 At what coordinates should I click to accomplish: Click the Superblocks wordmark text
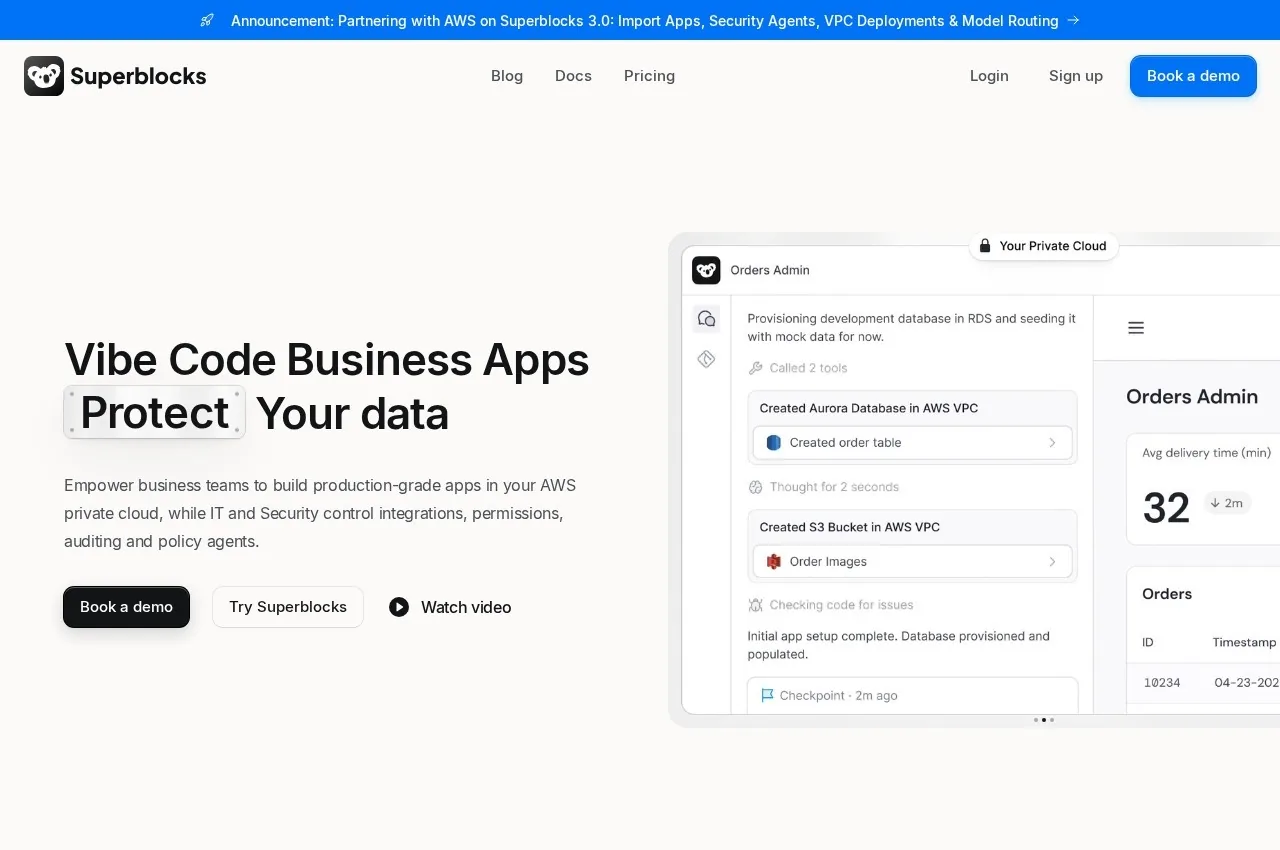point(138,76)
